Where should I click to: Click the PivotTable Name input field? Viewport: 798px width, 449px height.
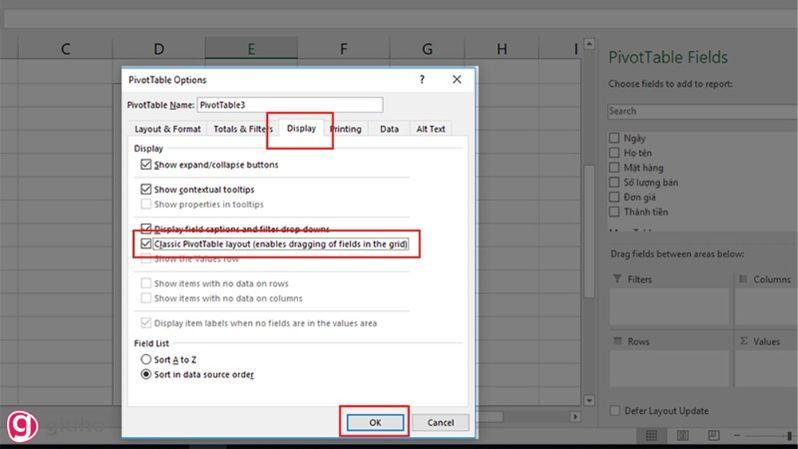pyautogui.click(x=290, y=105)
